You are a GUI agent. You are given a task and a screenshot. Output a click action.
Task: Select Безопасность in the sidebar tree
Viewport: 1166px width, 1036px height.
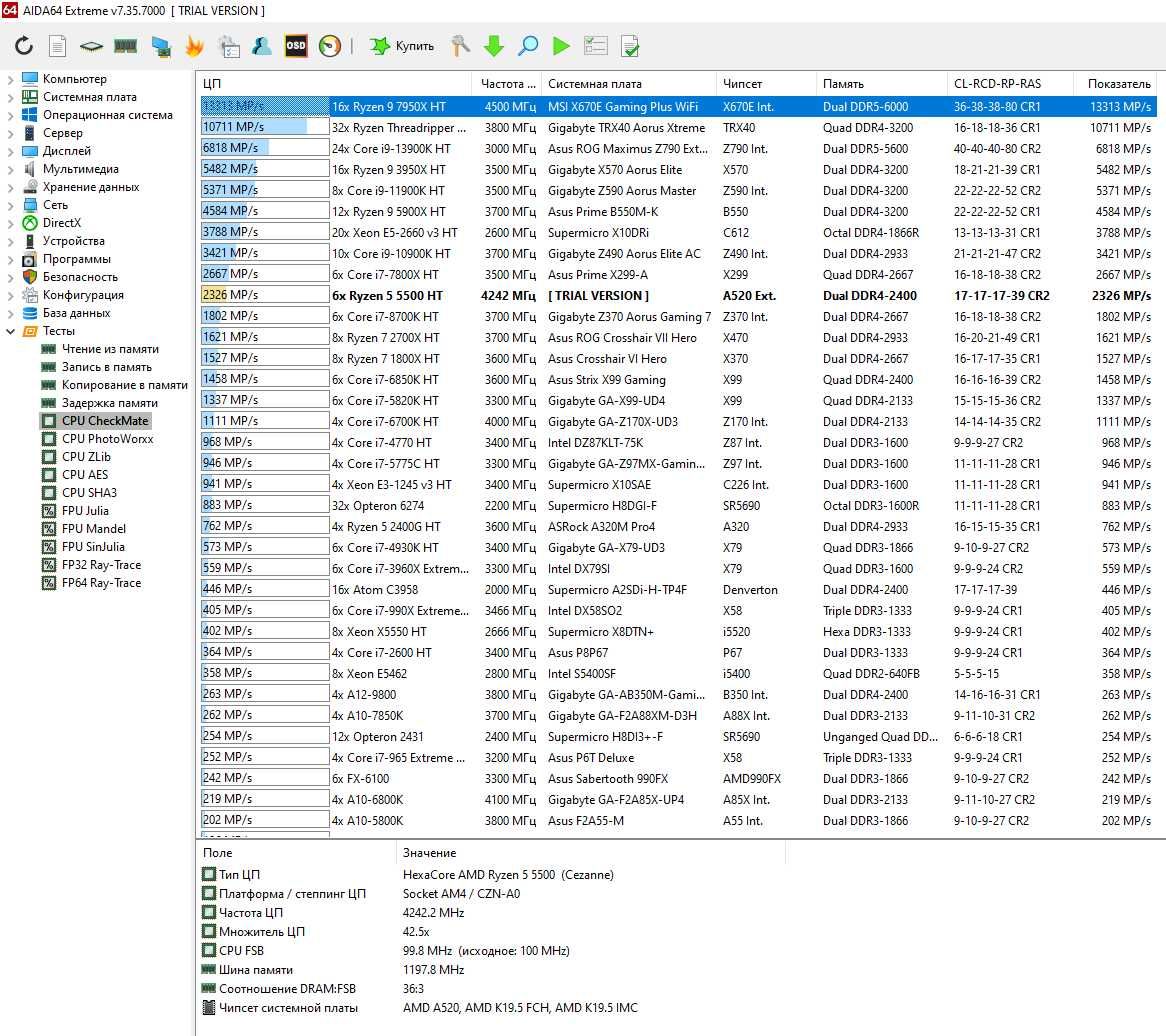tap(80, 277)
